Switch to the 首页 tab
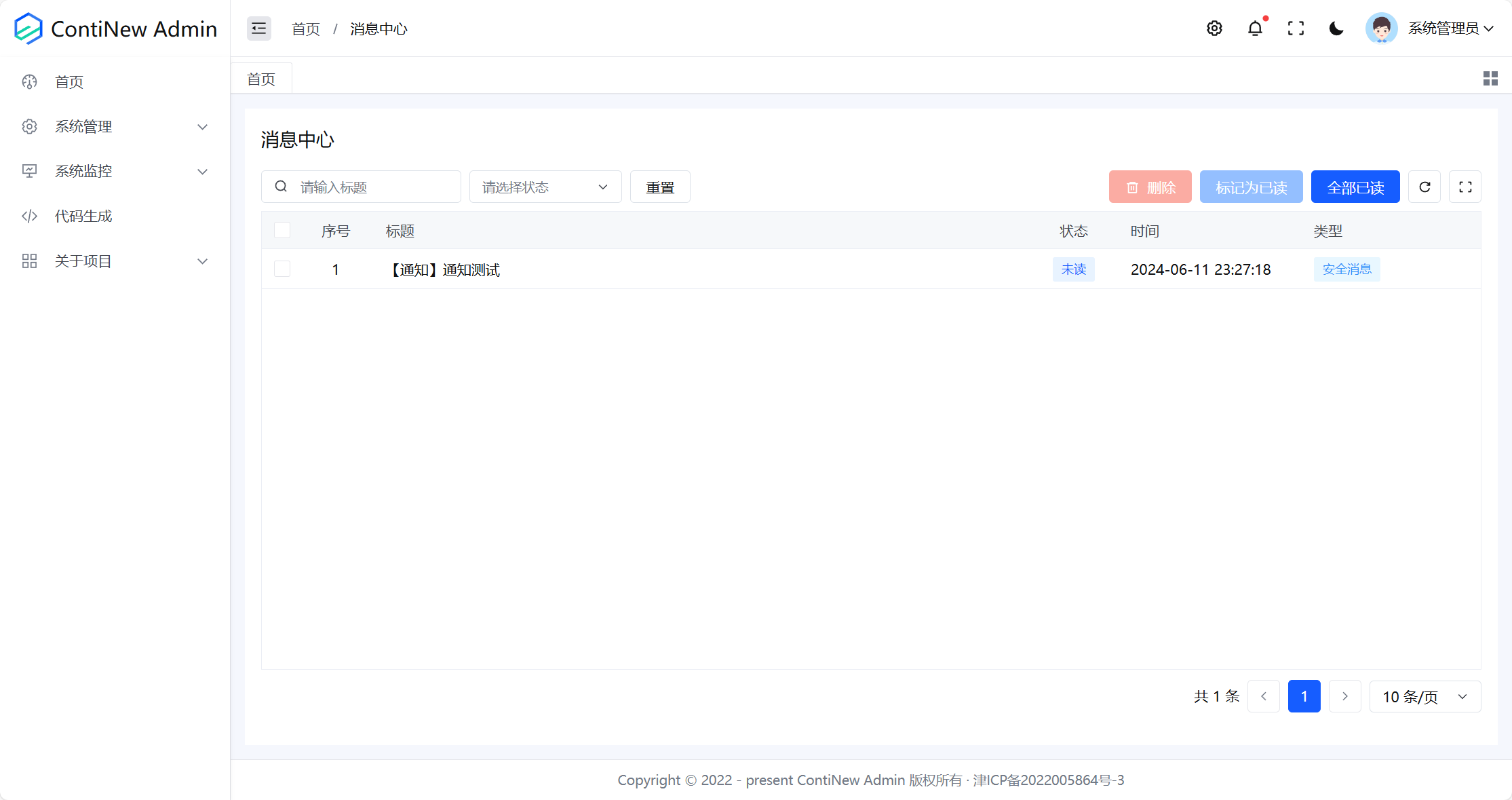Image resolution: width=1512 pixels, height=800 pixels. (261, 79)
